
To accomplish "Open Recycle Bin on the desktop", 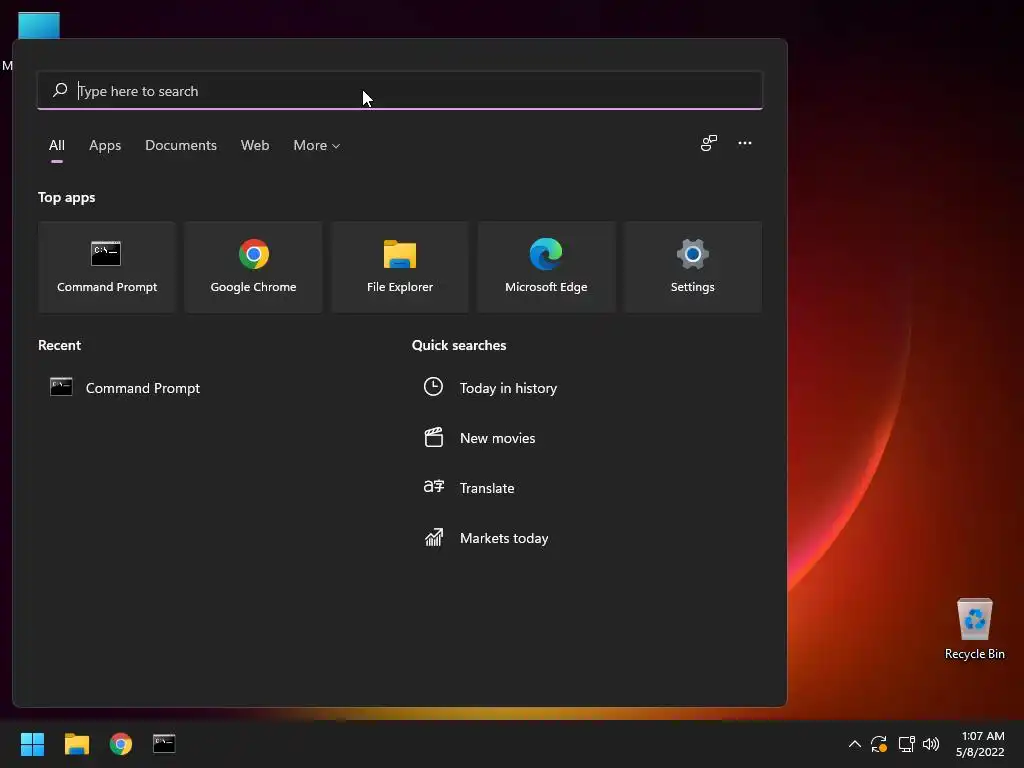I will 974,630.
